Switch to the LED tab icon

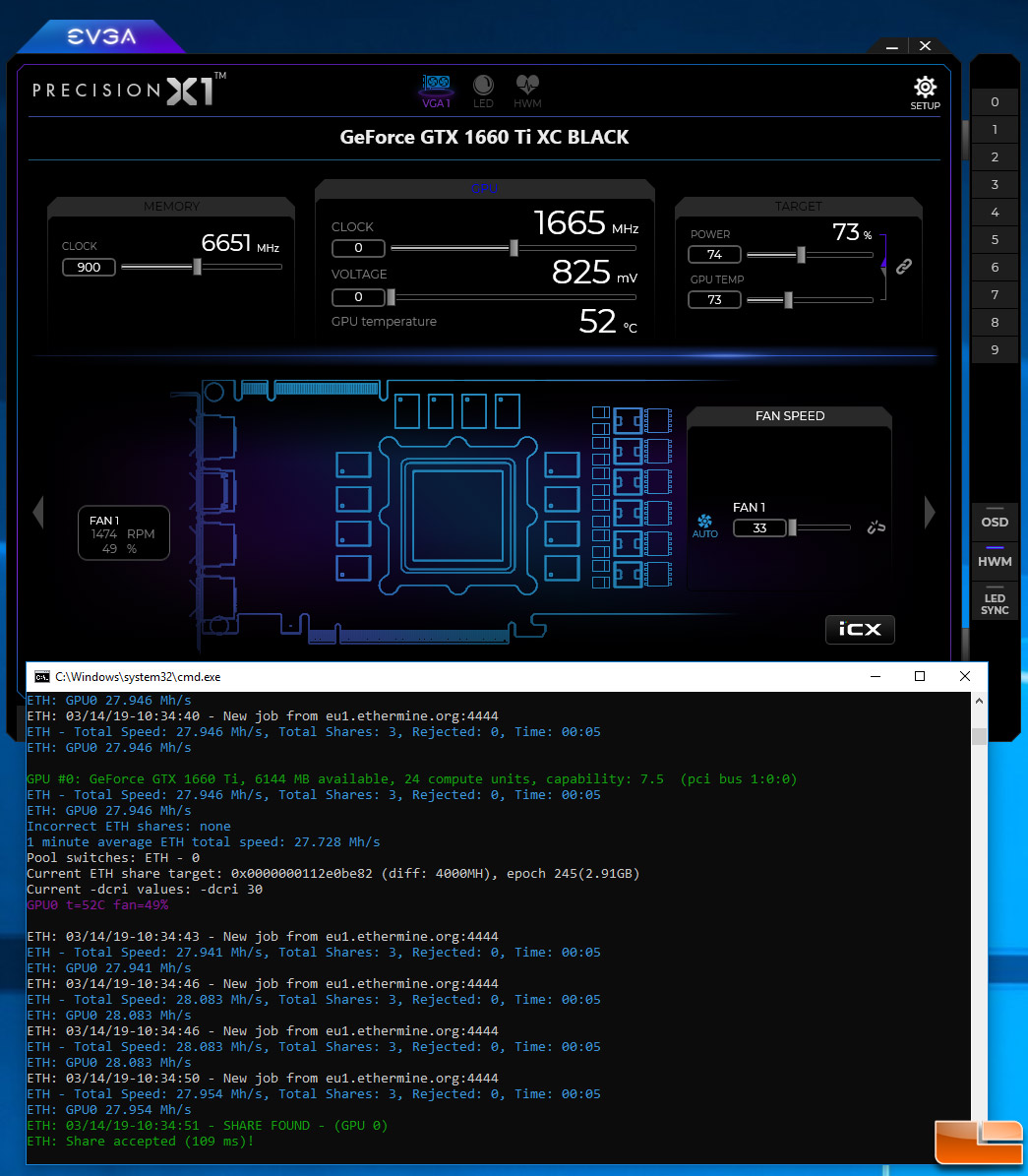(483, 92)
